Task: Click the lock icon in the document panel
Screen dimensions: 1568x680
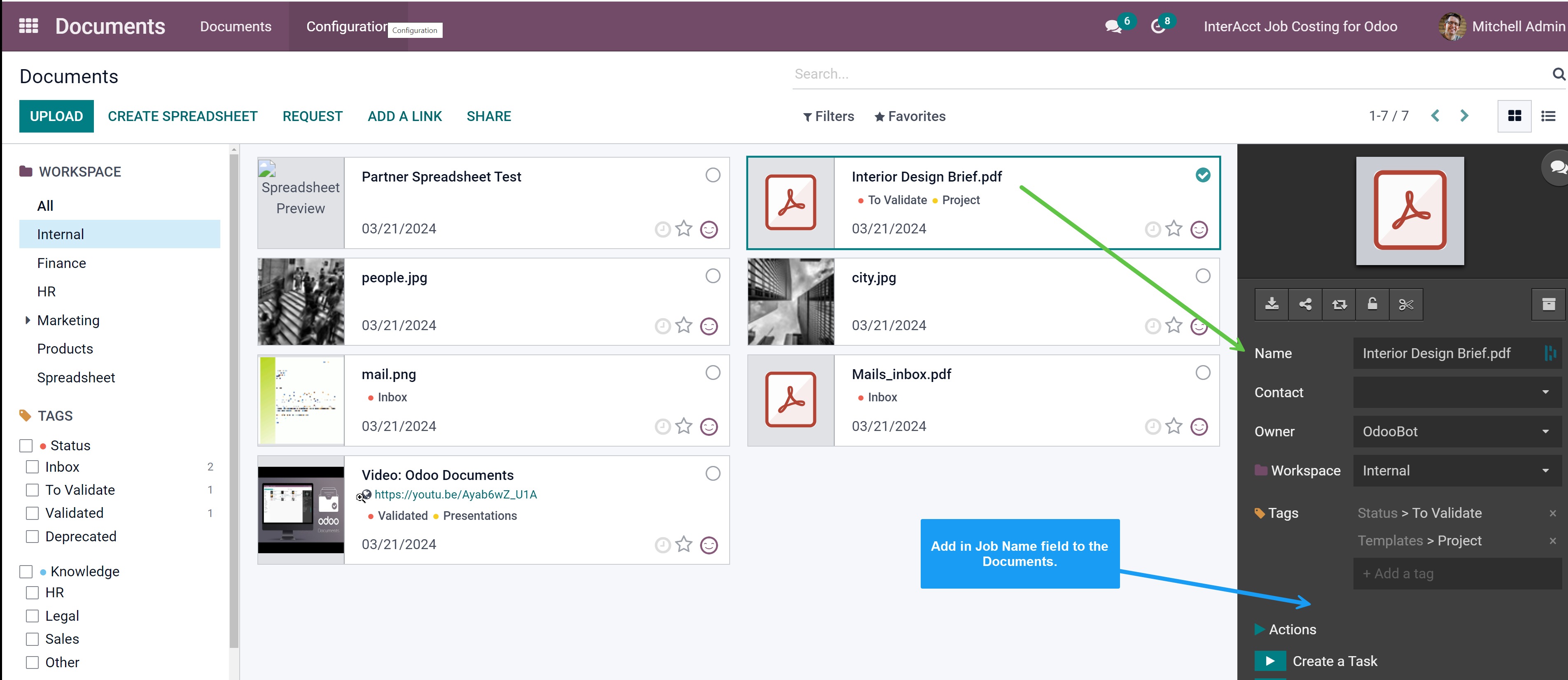Action: 1372,304
